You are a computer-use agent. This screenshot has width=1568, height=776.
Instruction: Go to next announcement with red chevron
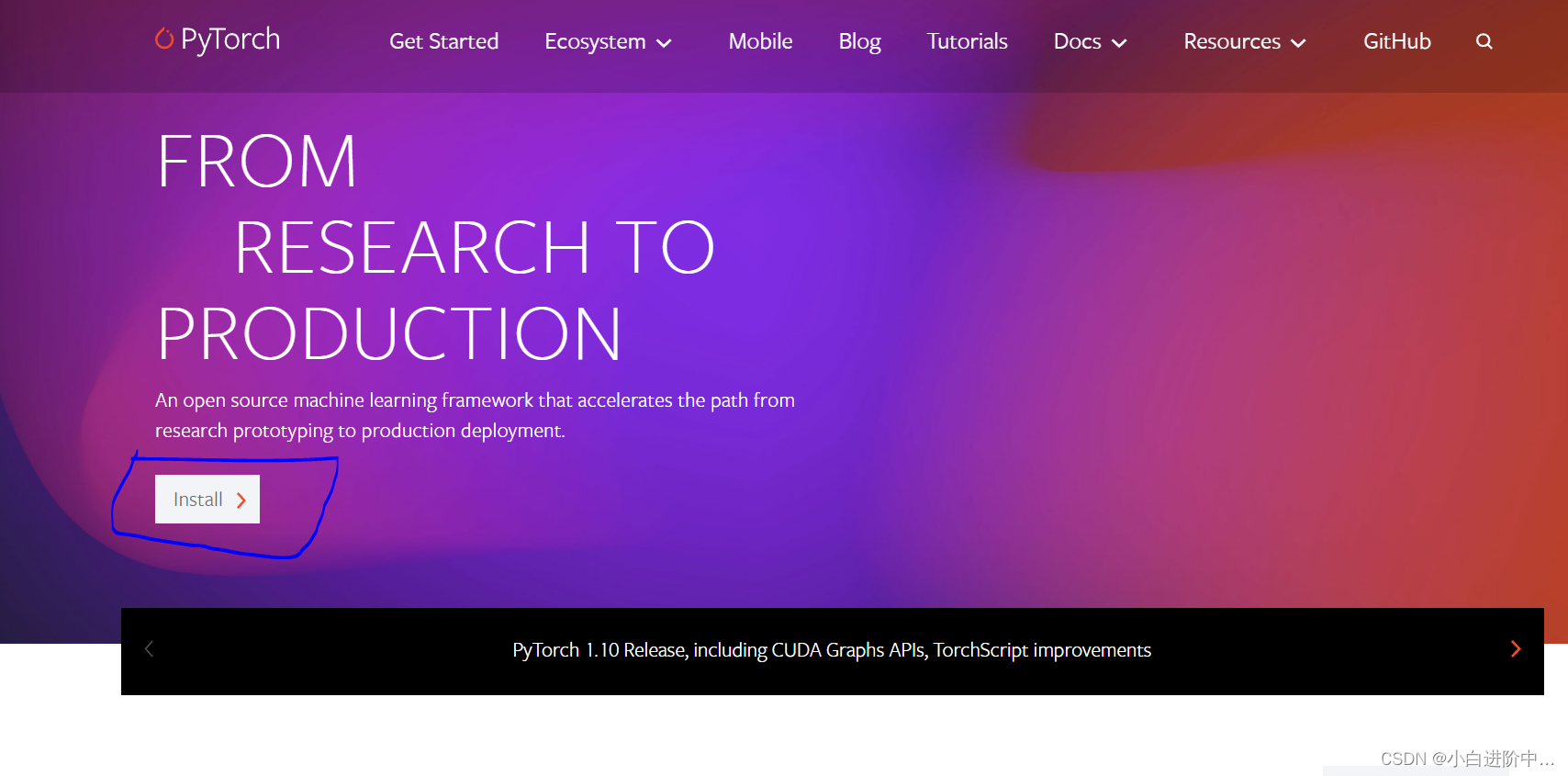click(x=1516, y=649)
